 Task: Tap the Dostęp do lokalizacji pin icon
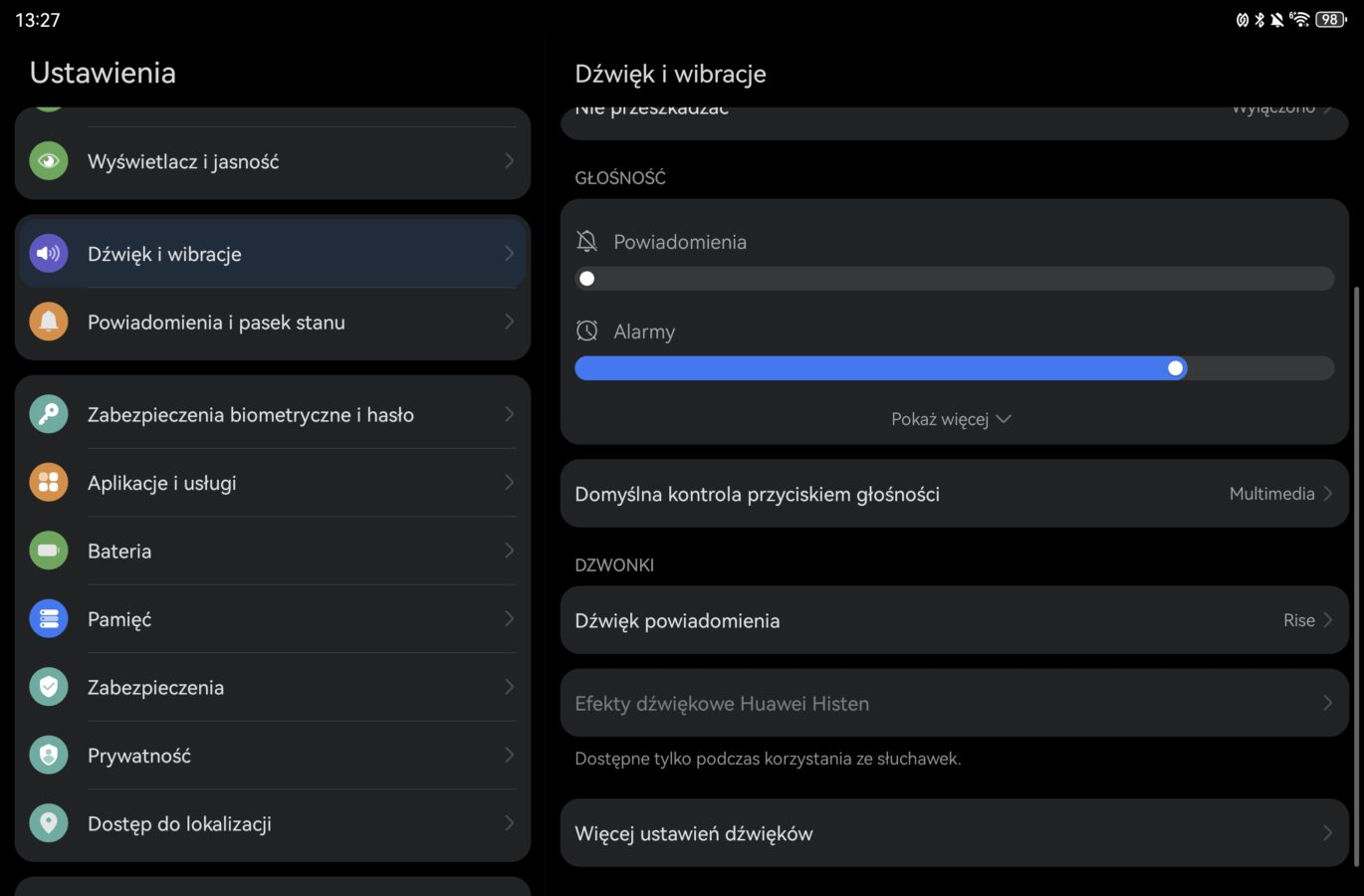[49, 823]
